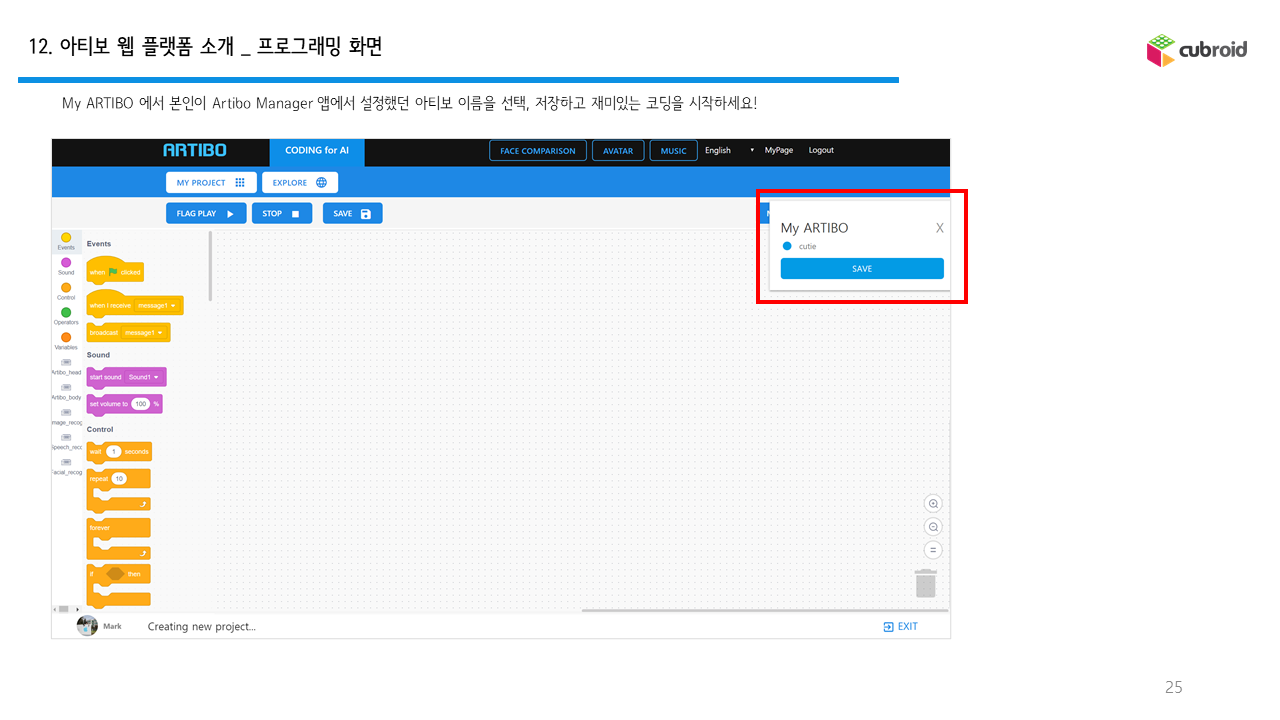Click the when flag clicked block
This screenshot has height=720, width=1280.
(115, 269)
